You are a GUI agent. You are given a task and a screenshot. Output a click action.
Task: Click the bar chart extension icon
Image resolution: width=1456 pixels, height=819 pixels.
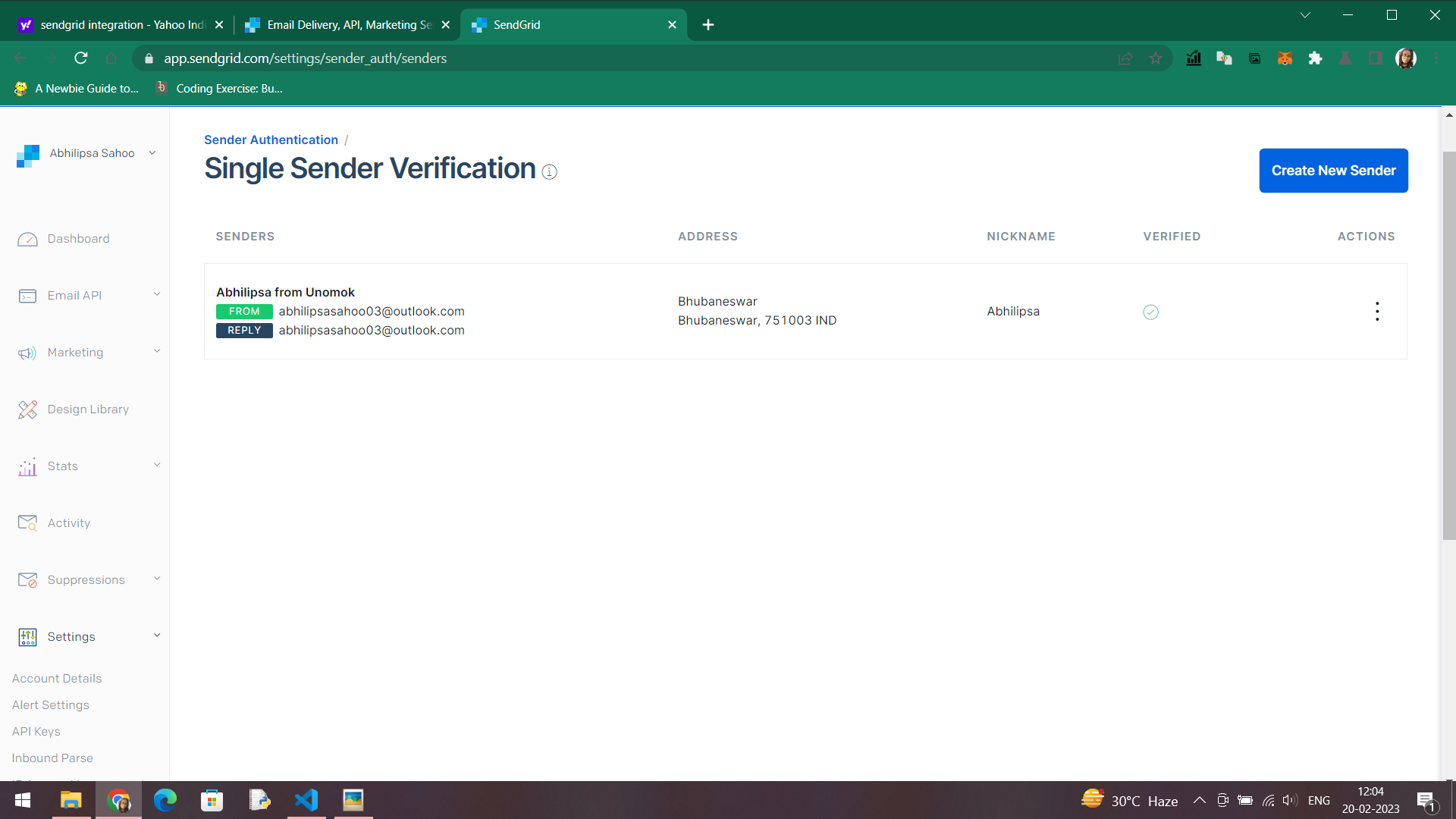pos(1194,58)
